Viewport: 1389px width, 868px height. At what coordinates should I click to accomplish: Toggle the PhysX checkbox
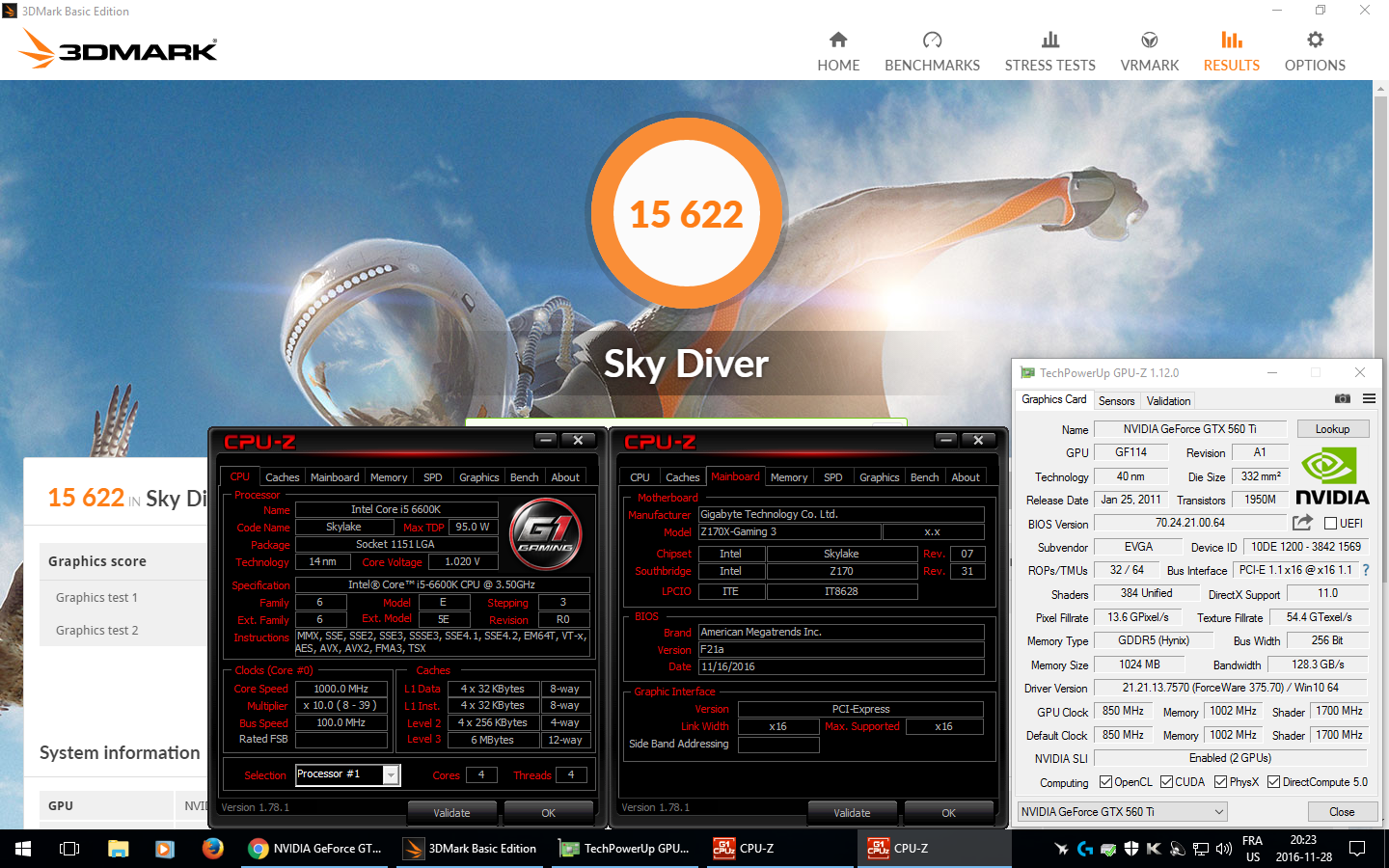coord(1221,782)
